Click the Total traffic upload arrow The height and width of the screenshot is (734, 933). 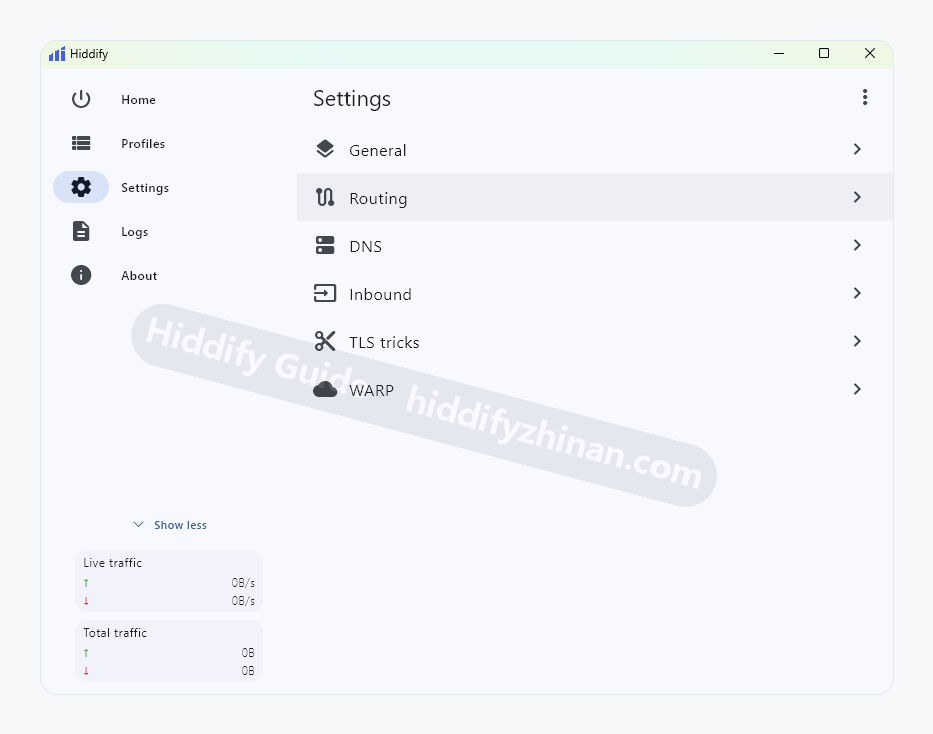tap(86, 653)
